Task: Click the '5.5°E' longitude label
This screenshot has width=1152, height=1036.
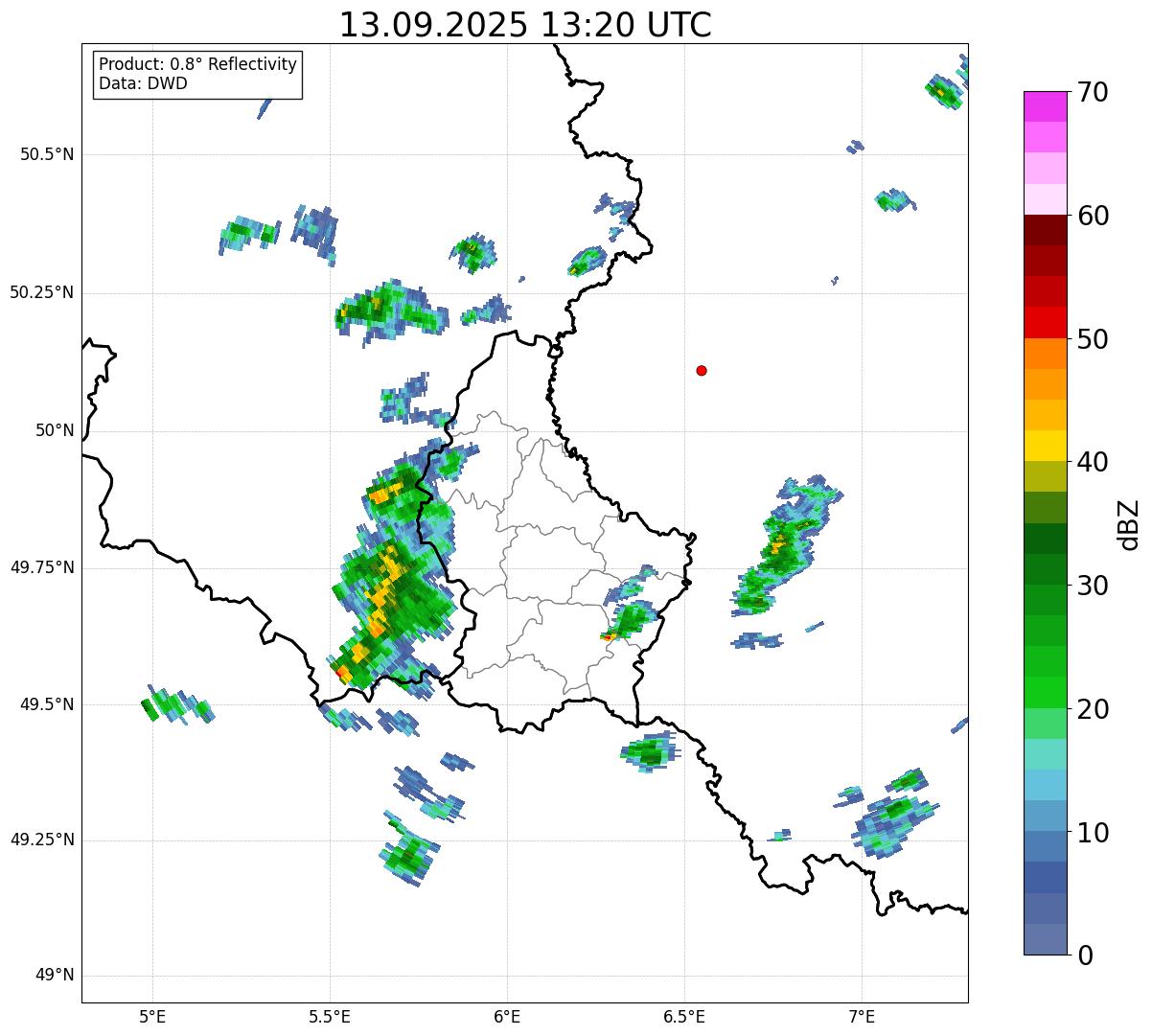Action: pyautogui.click(x=330, y=1017)
